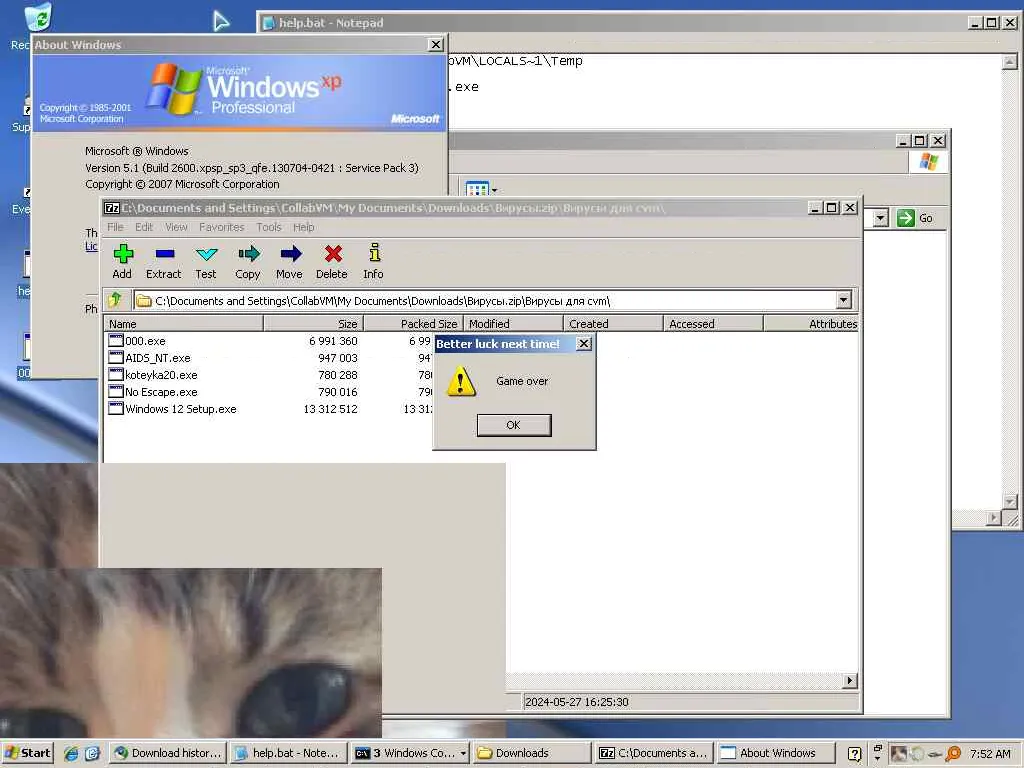
Task: Click the orange tray icon beside the clock
Action: (953, 754)
